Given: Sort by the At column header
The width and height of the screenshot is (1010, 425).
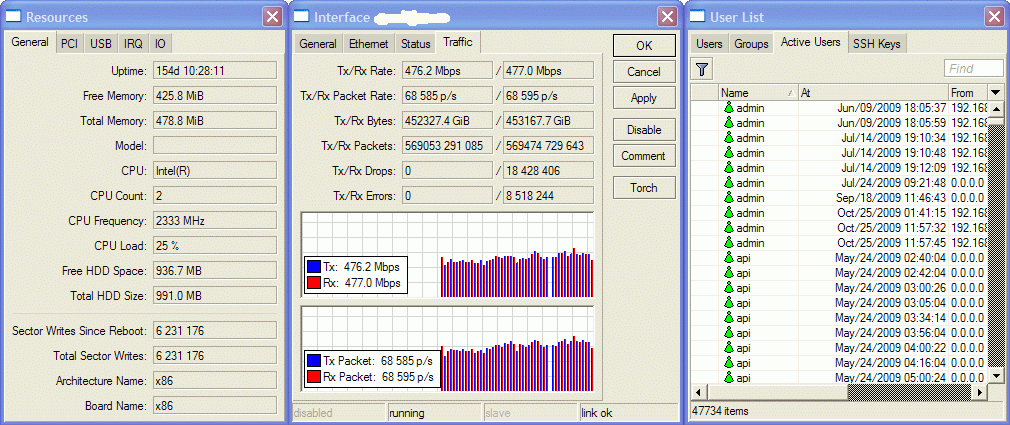Looking at the screenshot, I should click(873, 93).
